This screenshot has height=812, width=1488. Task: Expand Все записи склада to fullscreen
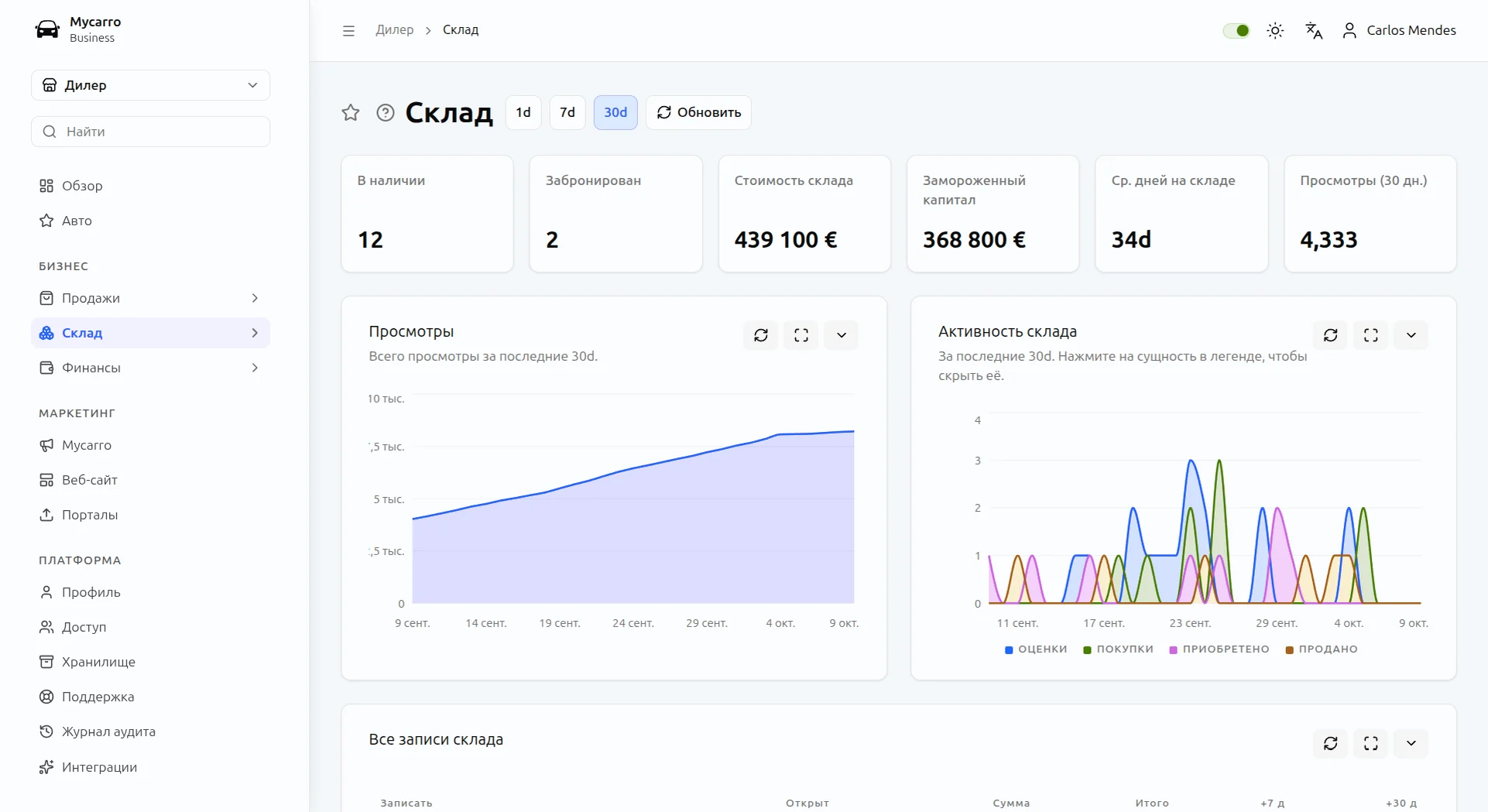point(1371,743)
